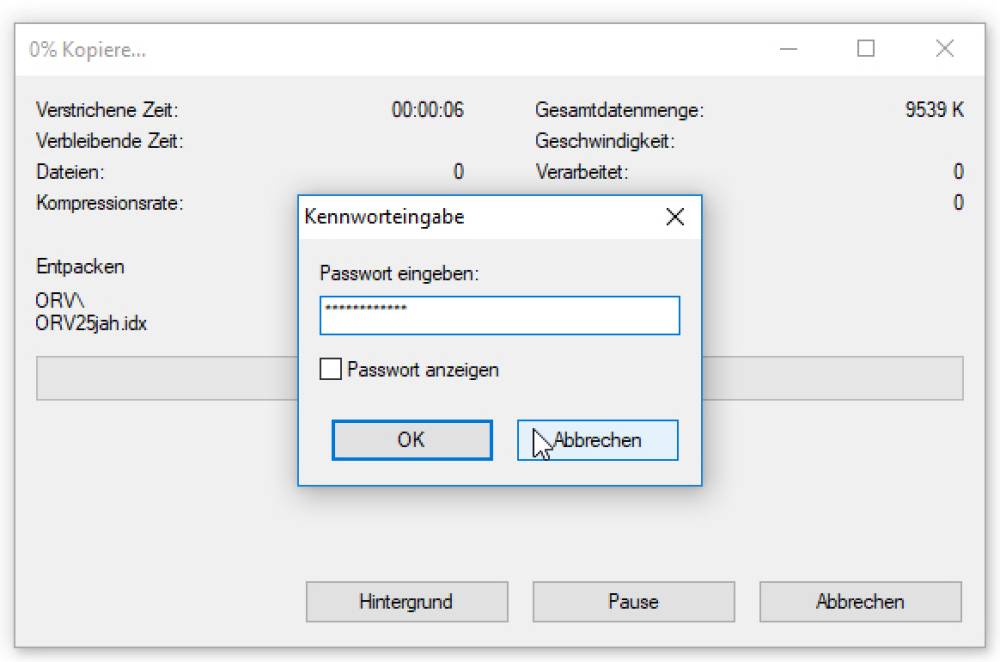Close the 0% Kopiere window
Image resolution: width=1000 pixels, height=662 pixels.
point(944,49)
